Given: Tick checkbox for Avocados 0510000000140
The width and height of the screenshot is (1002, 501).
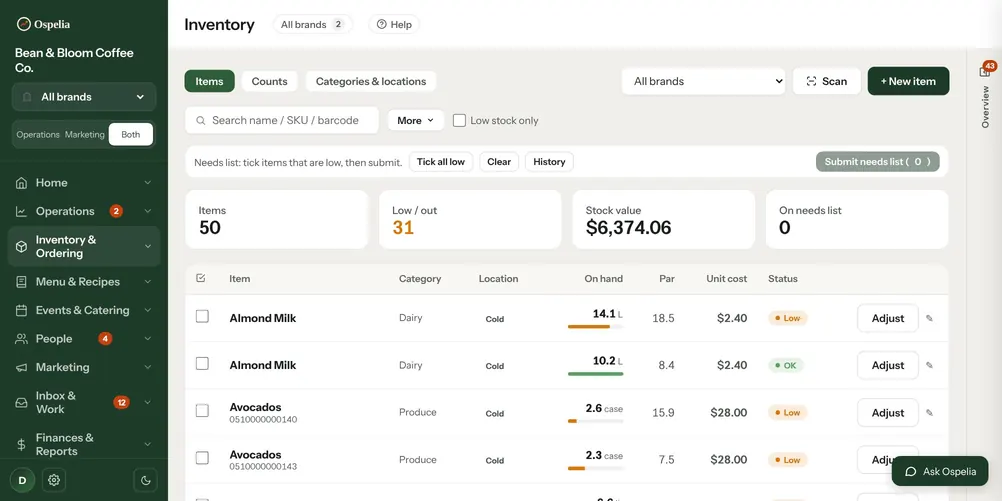Looking at the screenshot, I should point(202,411).
